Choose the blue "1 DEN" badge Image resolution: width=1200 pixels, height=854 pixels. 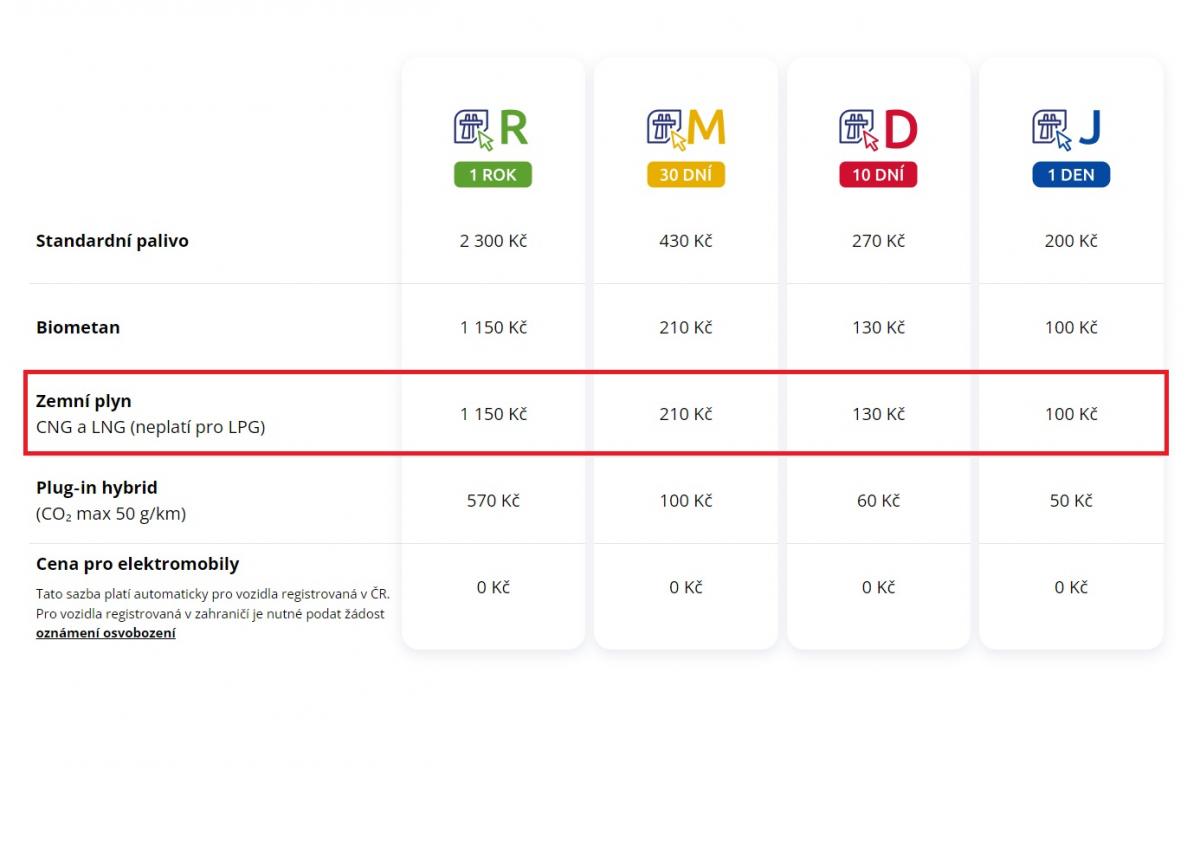(x=1071, y=175)
